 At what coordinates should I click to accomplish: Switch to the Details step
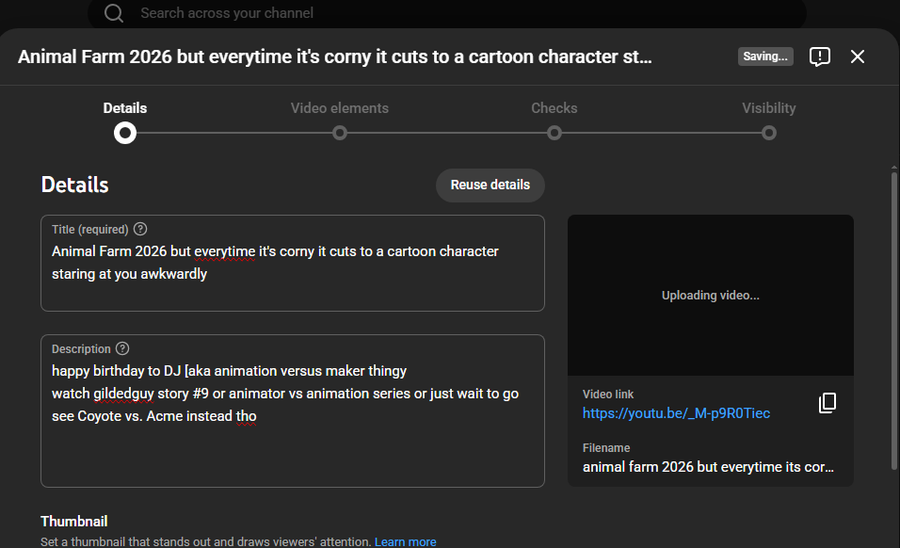(125, 132)
